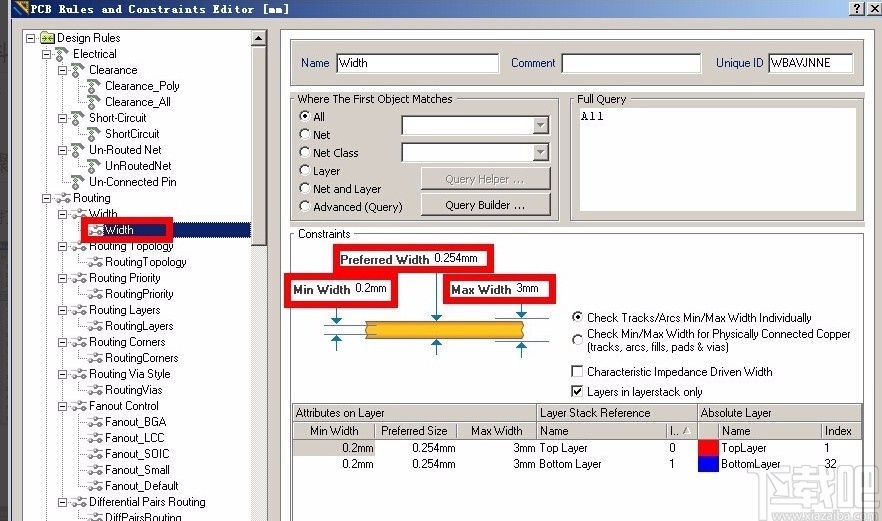The width and height of the screenshot is (882, 521).
Task: Click the Clearance_All rule icon
Action: point(94,102)
